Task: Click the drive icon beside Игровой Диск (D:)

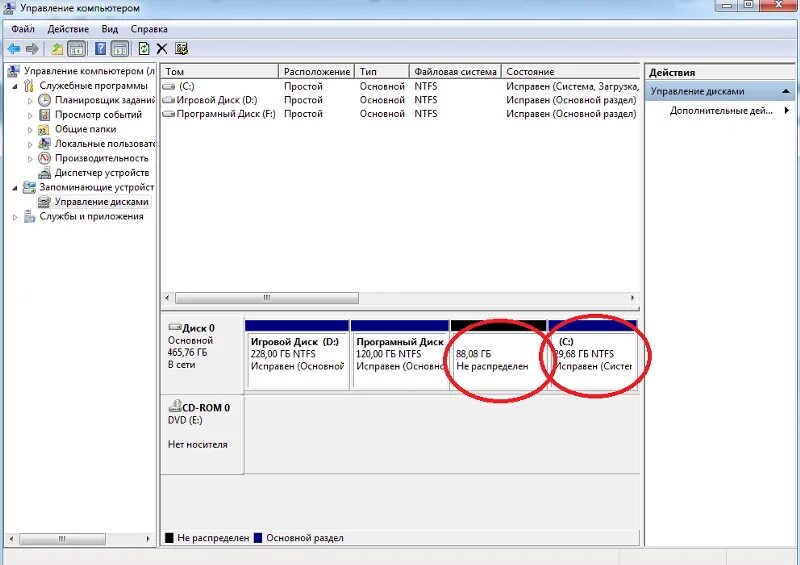Action: coord(169,100)
